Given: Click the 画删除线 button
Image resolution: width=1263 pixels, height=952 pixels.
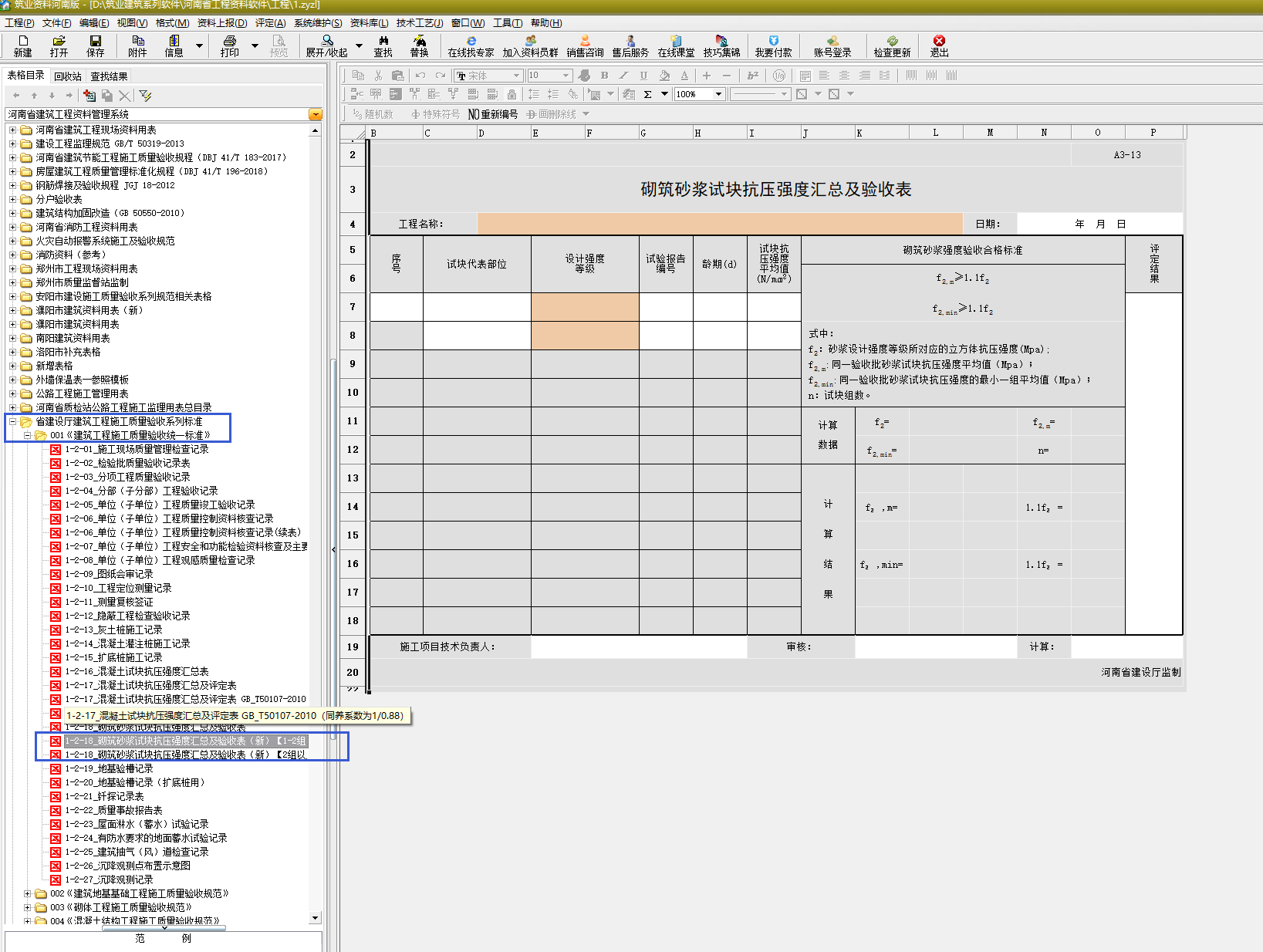Looking at the screenshot, I should click(x=552, y=114).
